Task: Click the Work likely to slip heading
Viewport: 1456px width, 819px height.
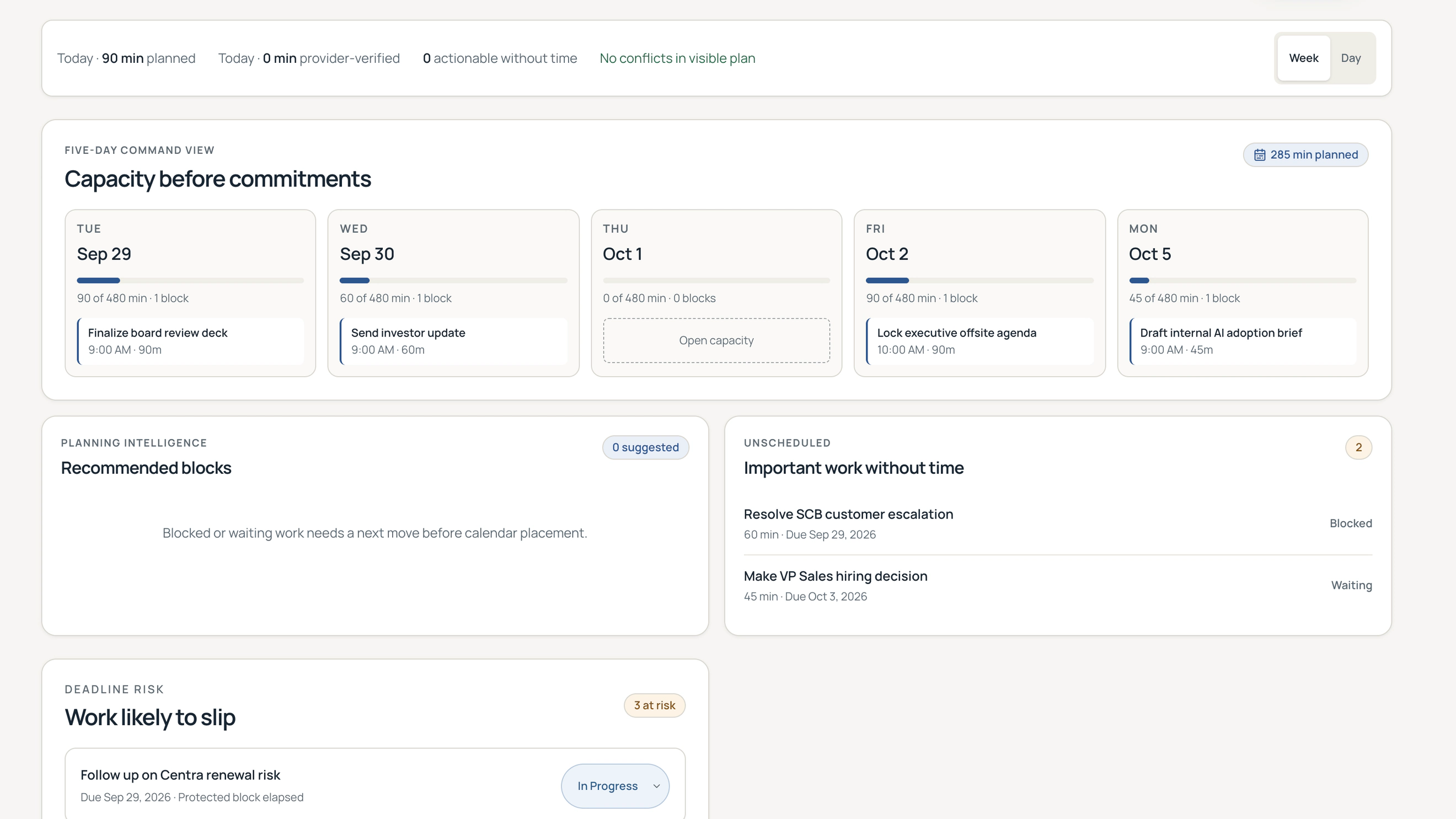Action: point(150,718)
